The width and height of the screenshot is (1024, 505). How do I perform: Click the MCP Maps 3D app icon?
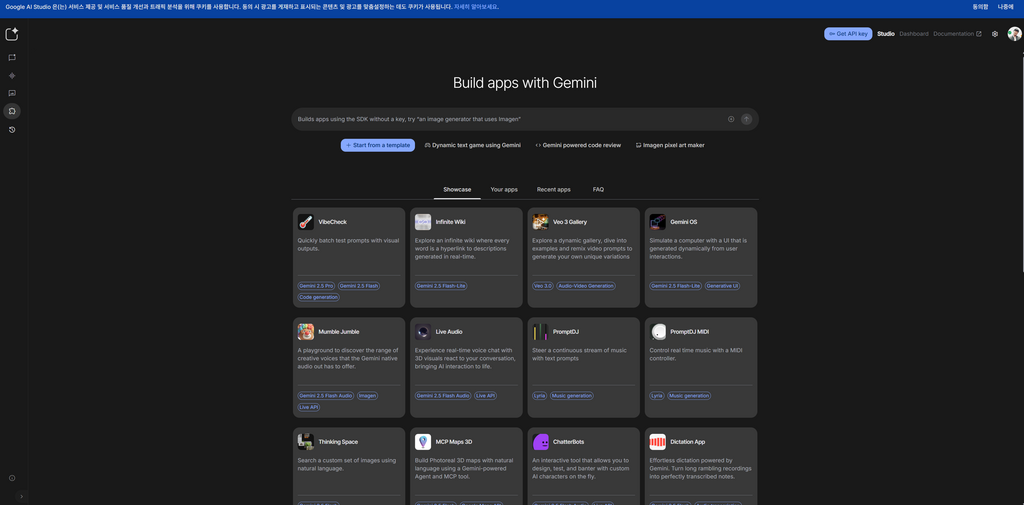click(x=423, y=442)
